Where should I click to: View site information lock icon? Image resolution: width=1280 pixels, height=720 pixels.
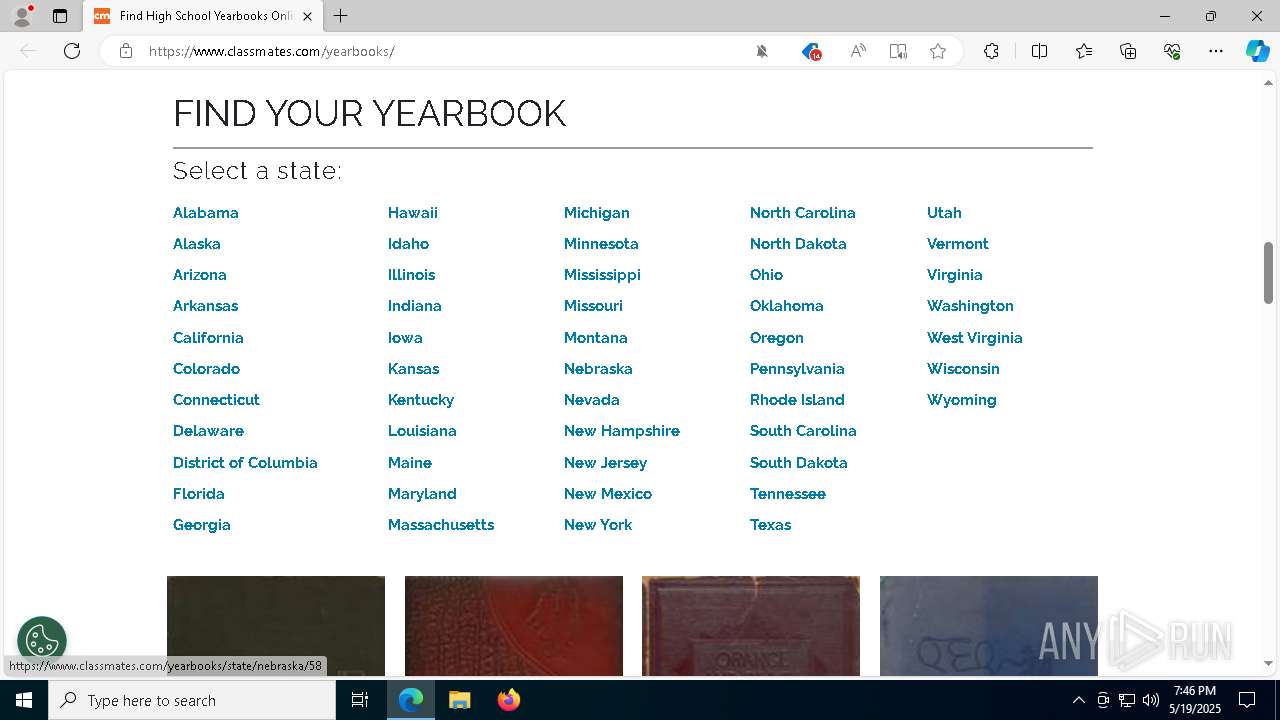click(x=126, y=51)
